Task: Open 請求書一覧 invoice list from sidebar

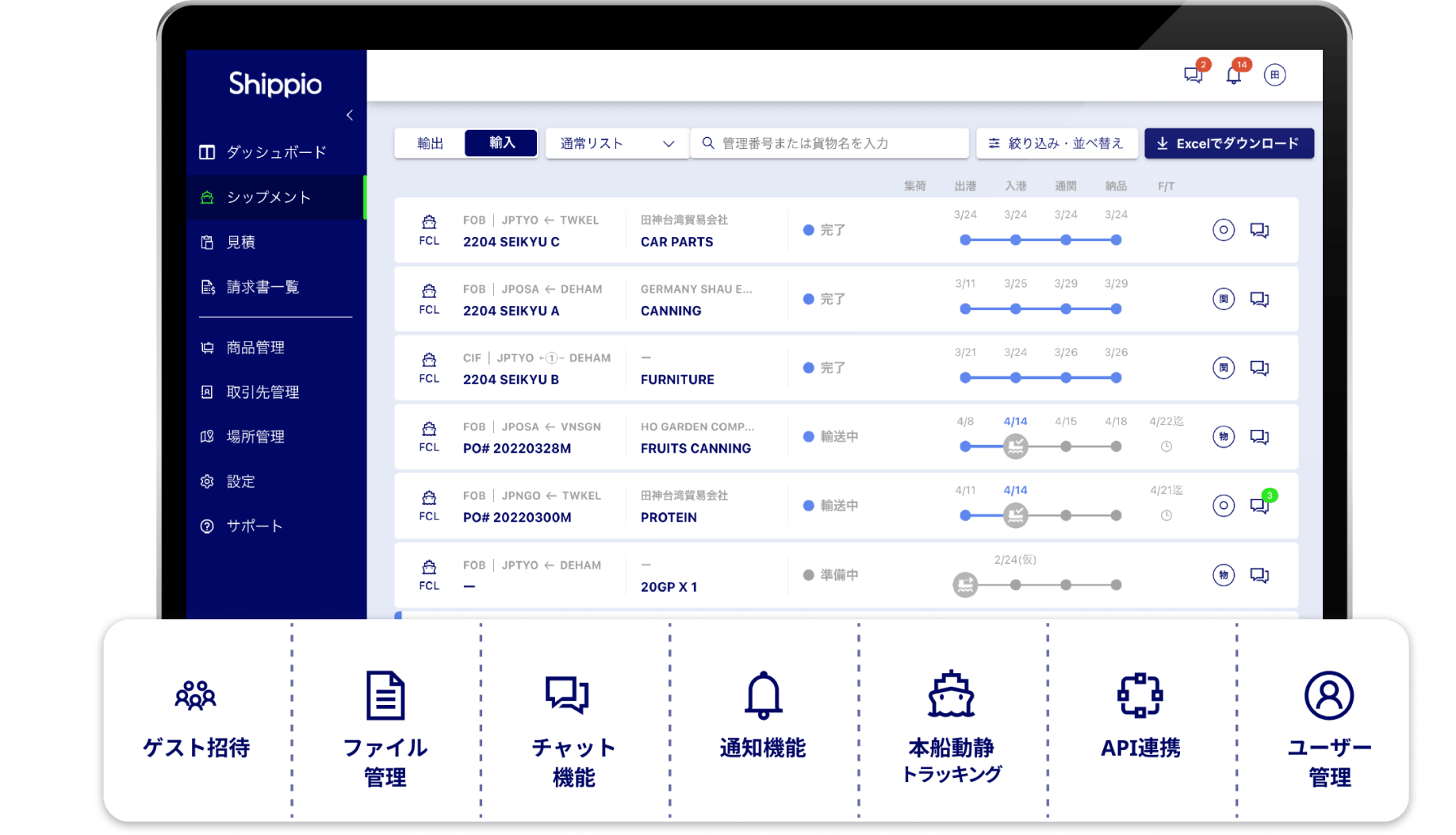Action: [x=262, y=288]
